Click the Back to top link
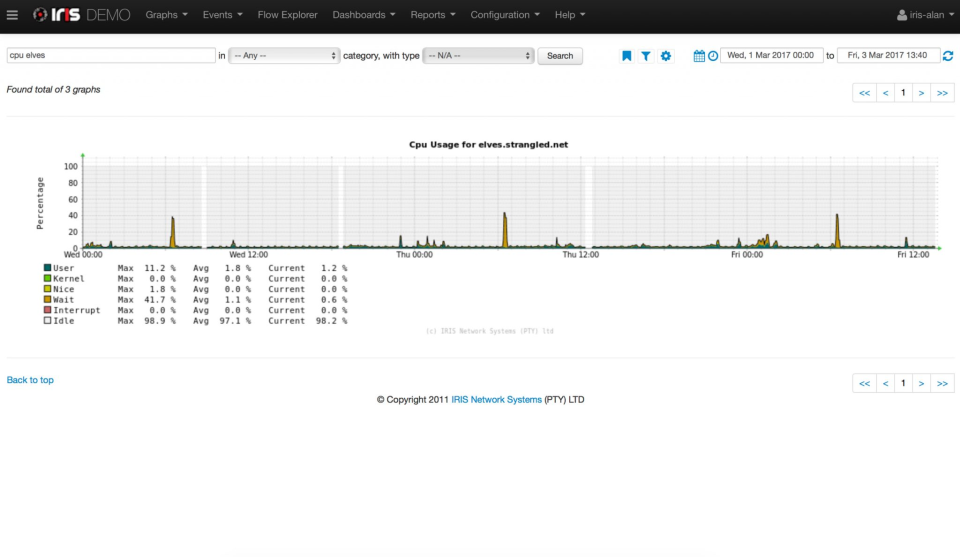 30,380
